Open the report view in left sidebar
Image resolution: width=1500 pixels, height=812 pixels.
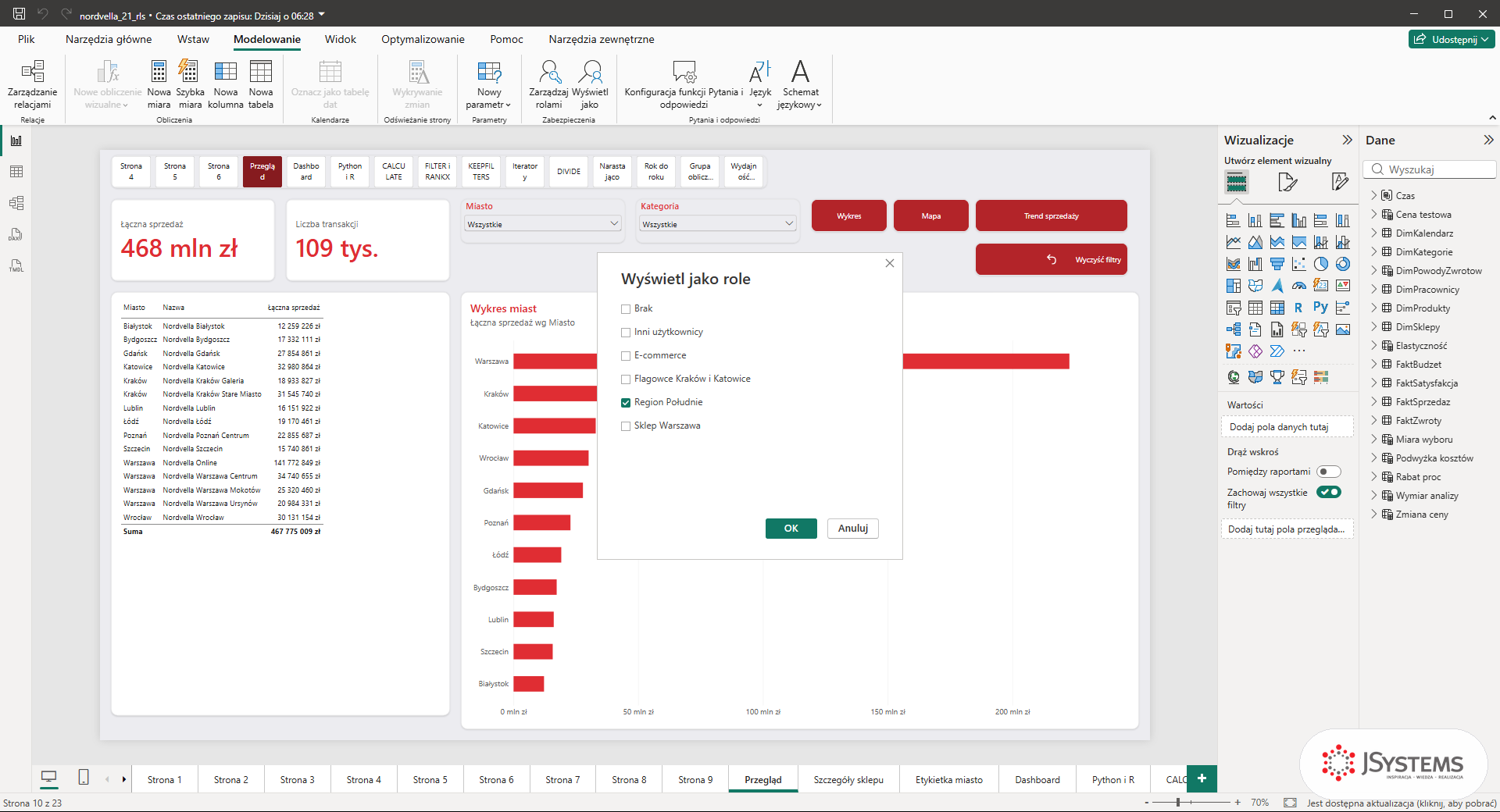pyautogui.click(x=16, y=141)
